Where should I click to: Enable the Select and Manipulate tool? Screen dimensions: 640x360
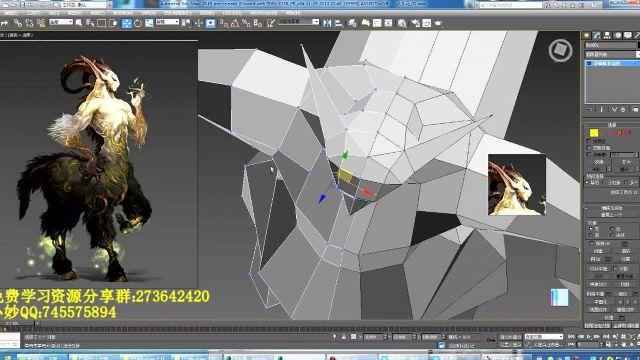coord(198,23)
